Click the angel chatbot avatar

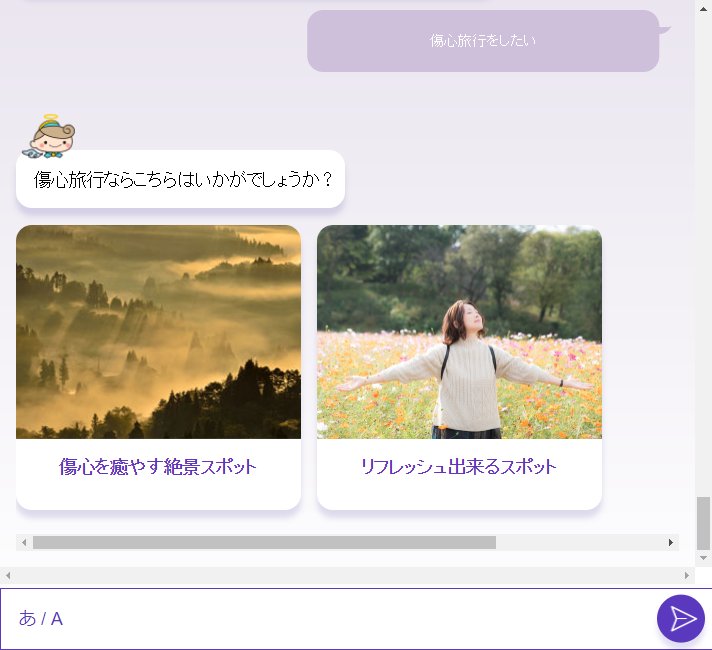(50, 138)
